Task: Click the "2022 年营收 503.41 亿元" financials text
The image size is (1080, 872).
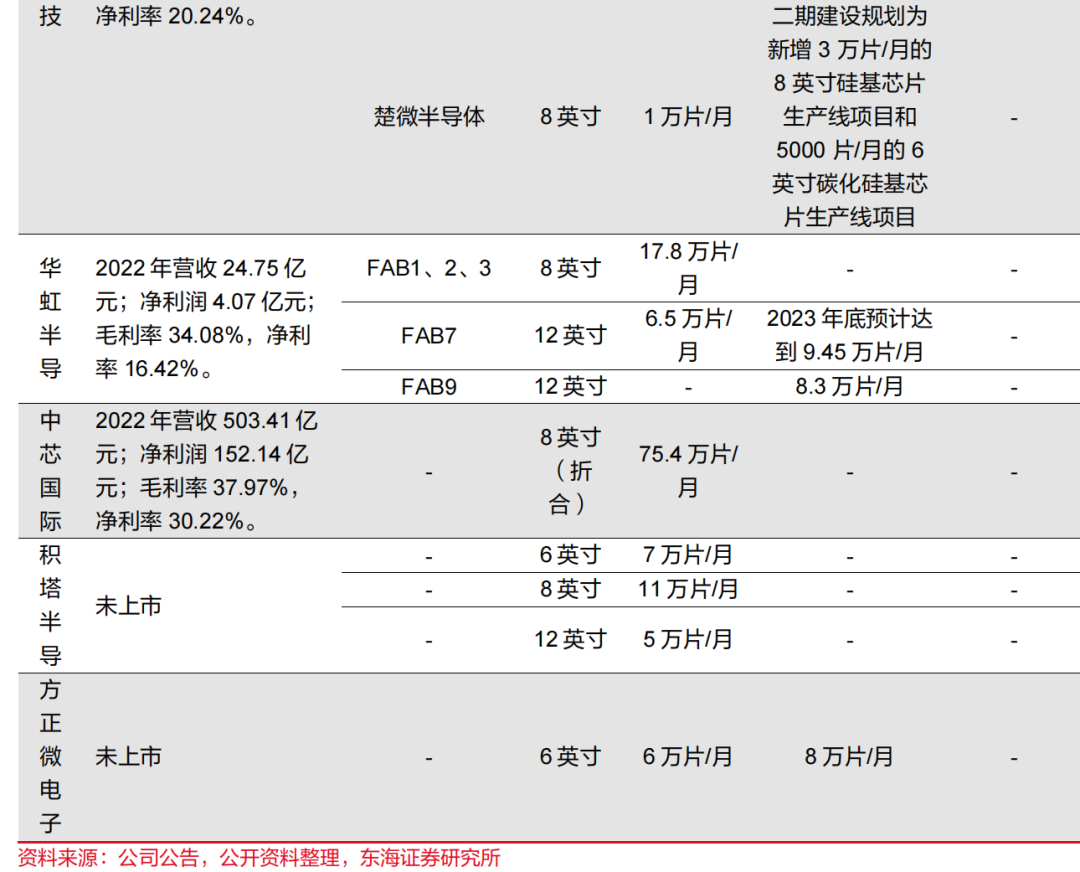Action: 206,437
